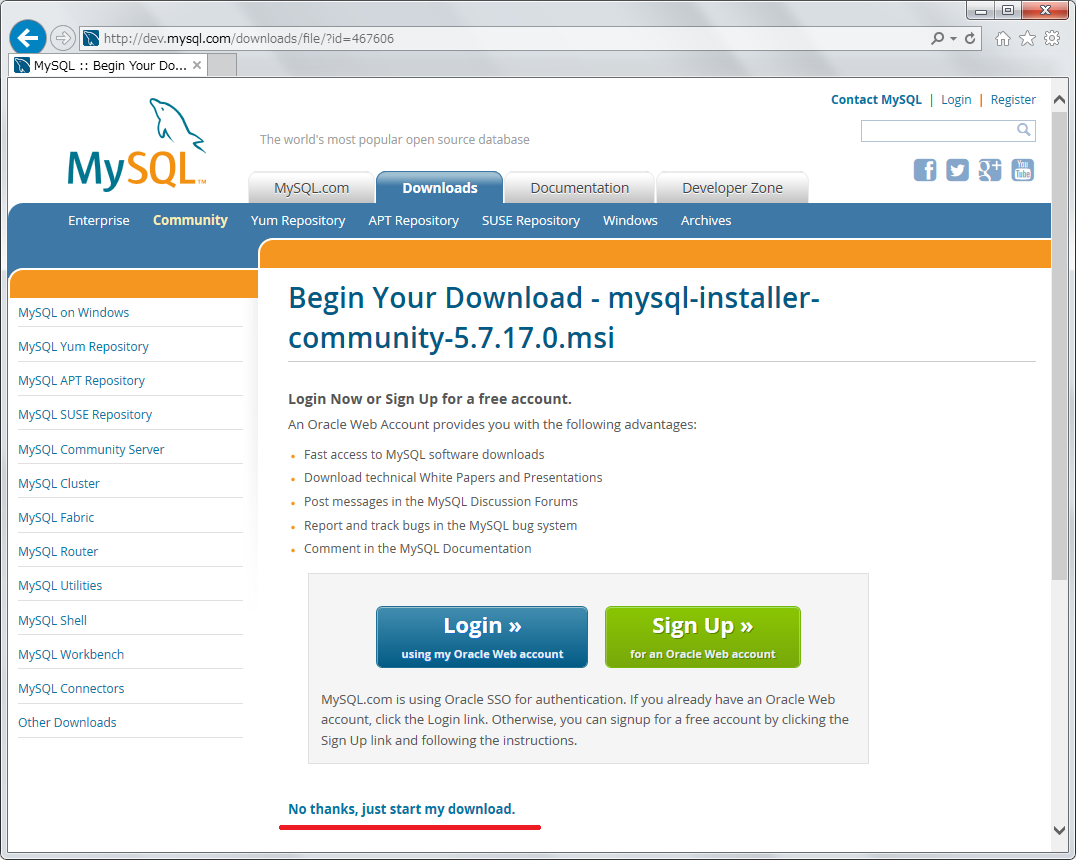Screen dimensions: 1076x860
Task: Click the browser Back arrow button
Action: coord(27,38)
